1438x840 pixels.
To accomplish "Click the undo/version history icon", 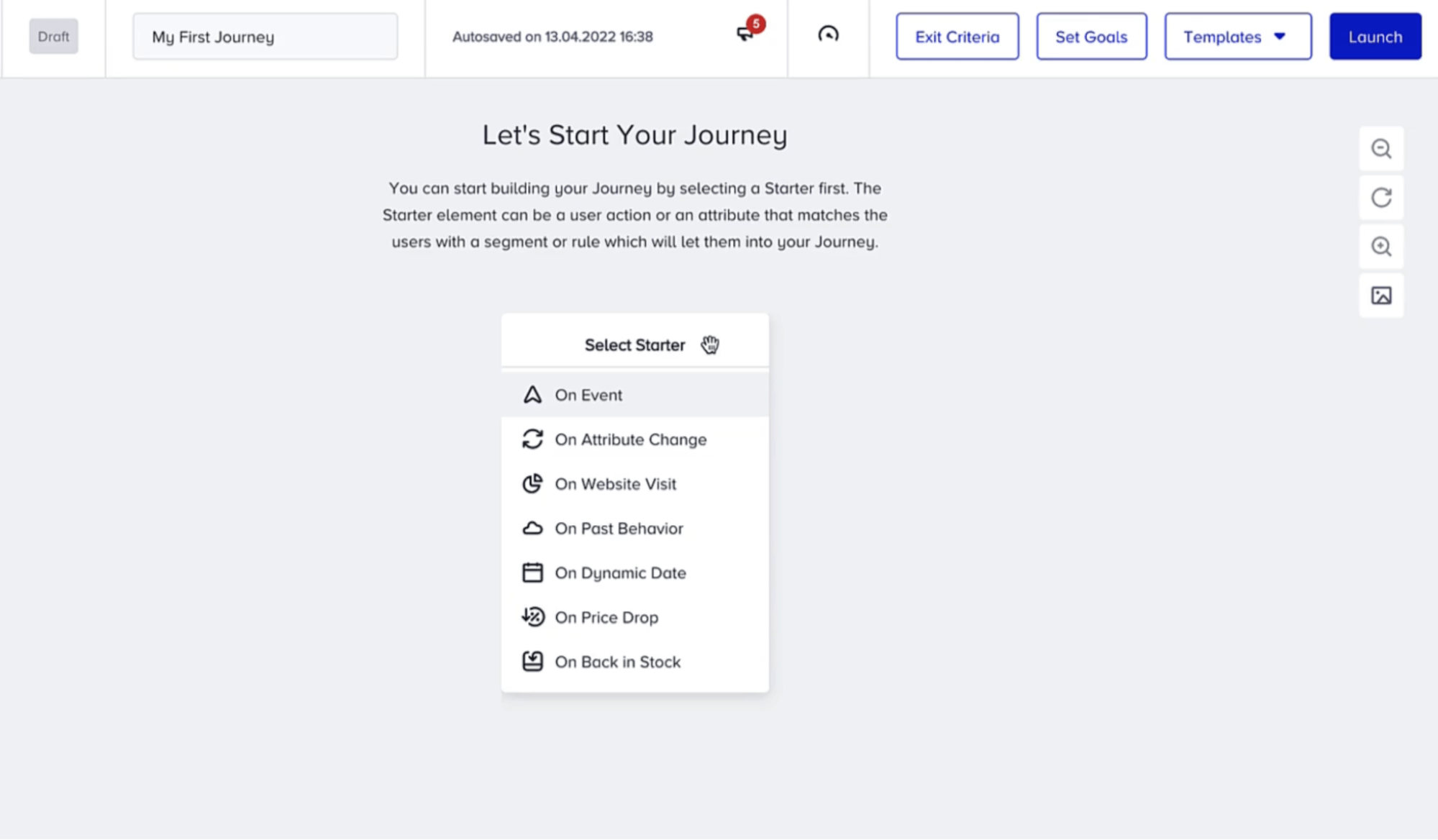I will 828,36.
